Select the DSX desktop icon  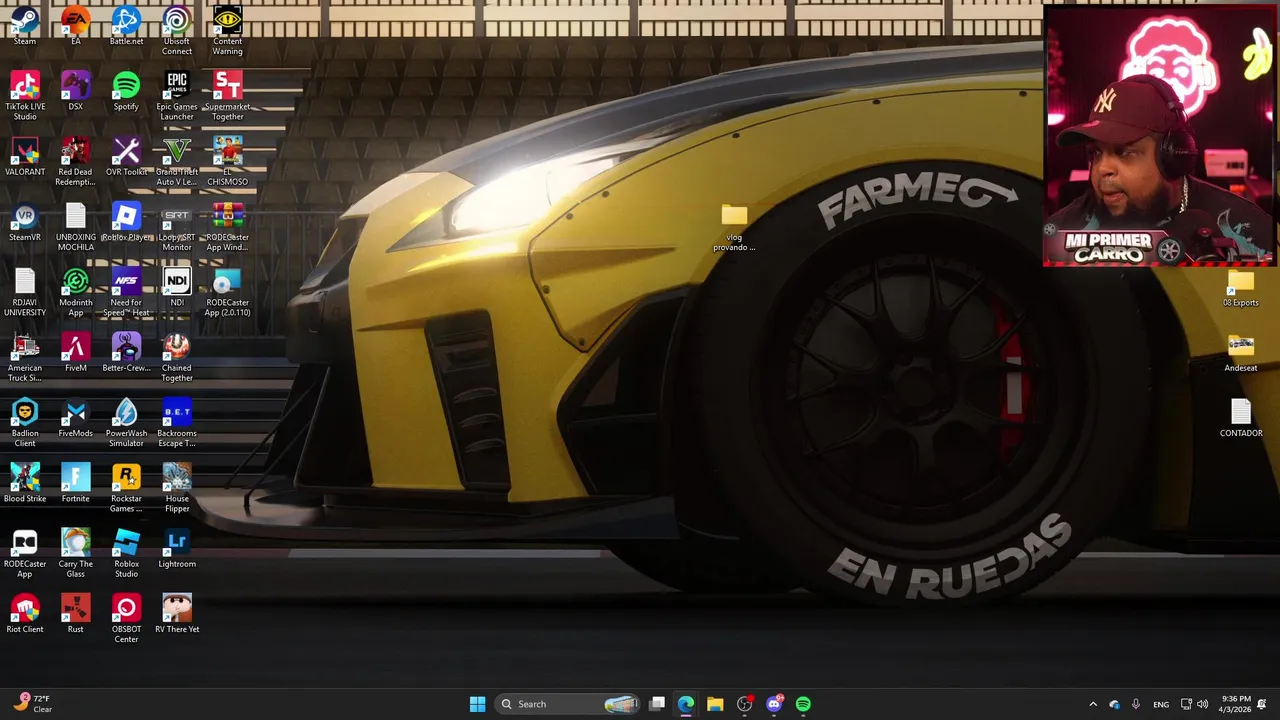coord(75,91)
